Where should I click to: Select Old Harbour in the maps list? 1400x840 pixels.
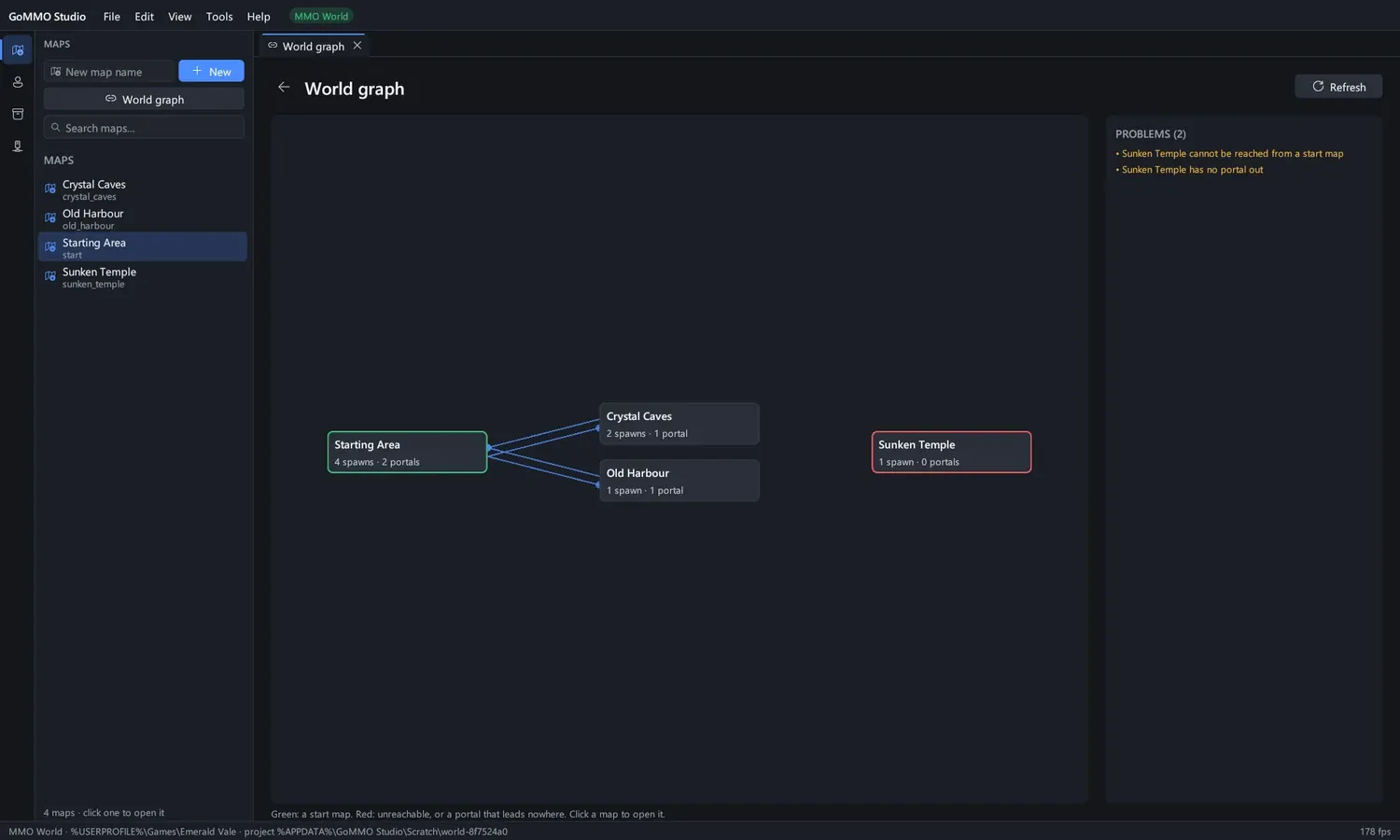point(142,218)
